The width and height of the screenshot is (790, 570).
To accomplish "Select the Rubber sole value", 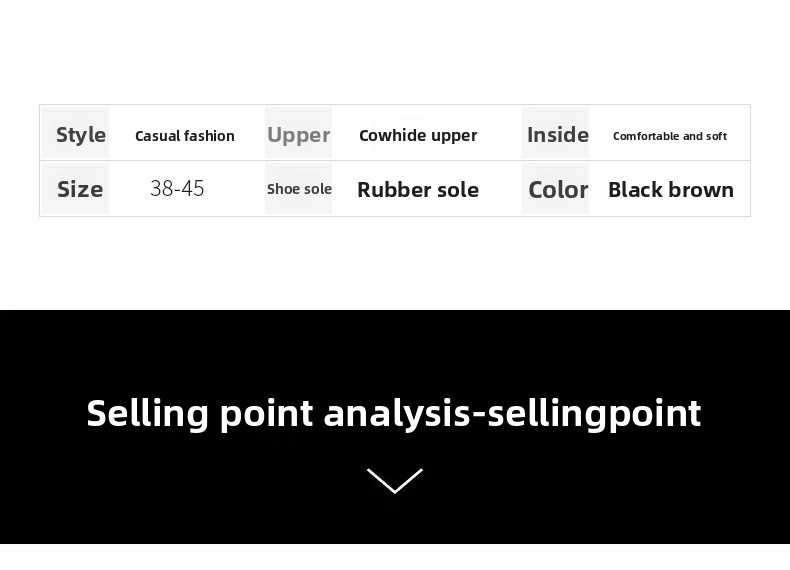I will pos(418,189).
